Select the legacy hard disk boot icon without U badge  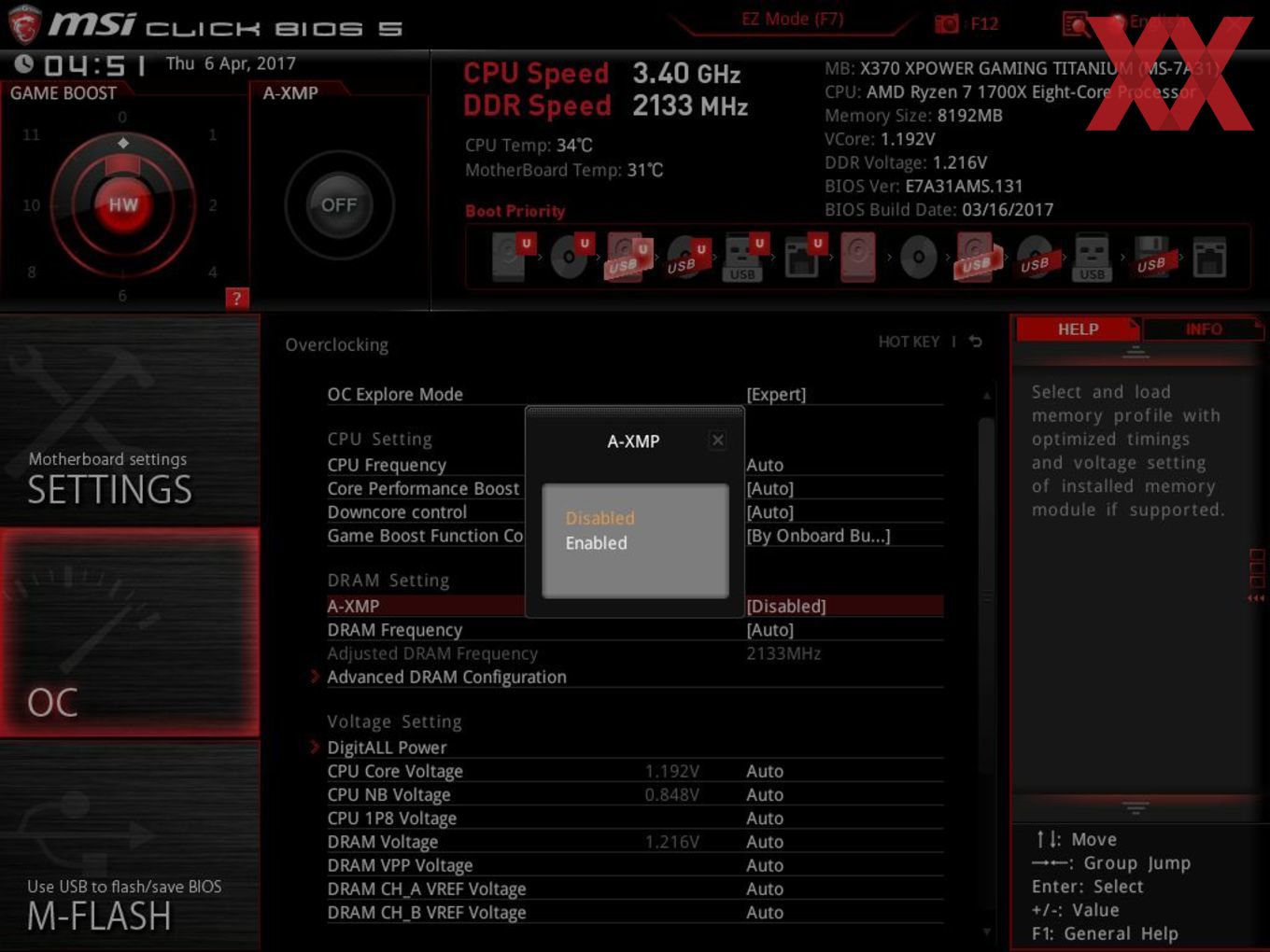[x=858, y=257]
